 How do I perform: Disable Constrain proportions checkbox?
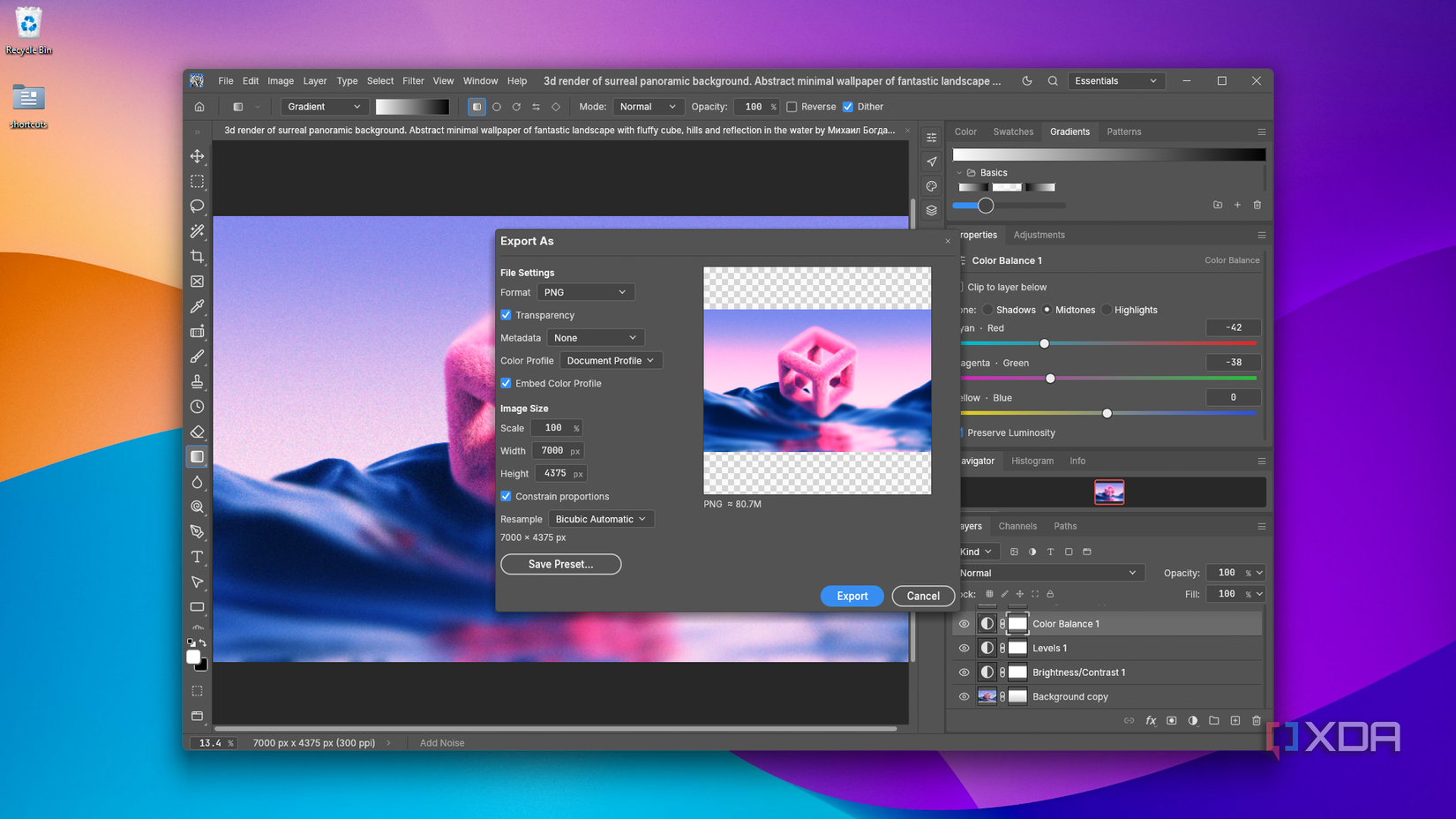click(506, 496)
